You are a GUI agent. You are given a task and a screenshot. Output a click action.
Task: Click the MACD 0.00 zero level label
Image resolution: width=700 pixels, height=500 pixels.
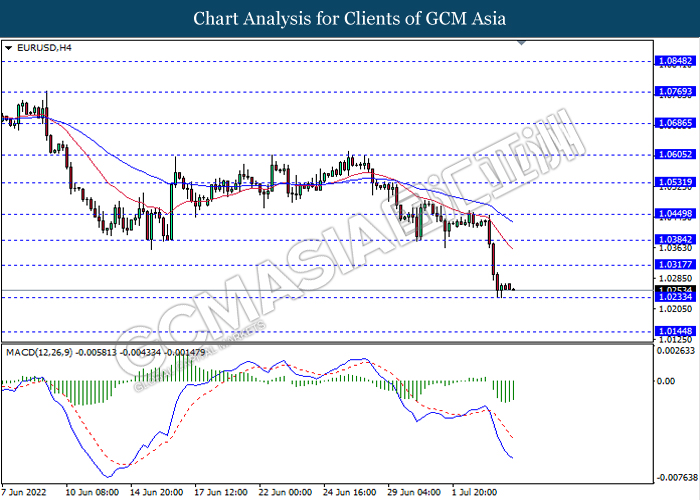[x=666, y=381]
